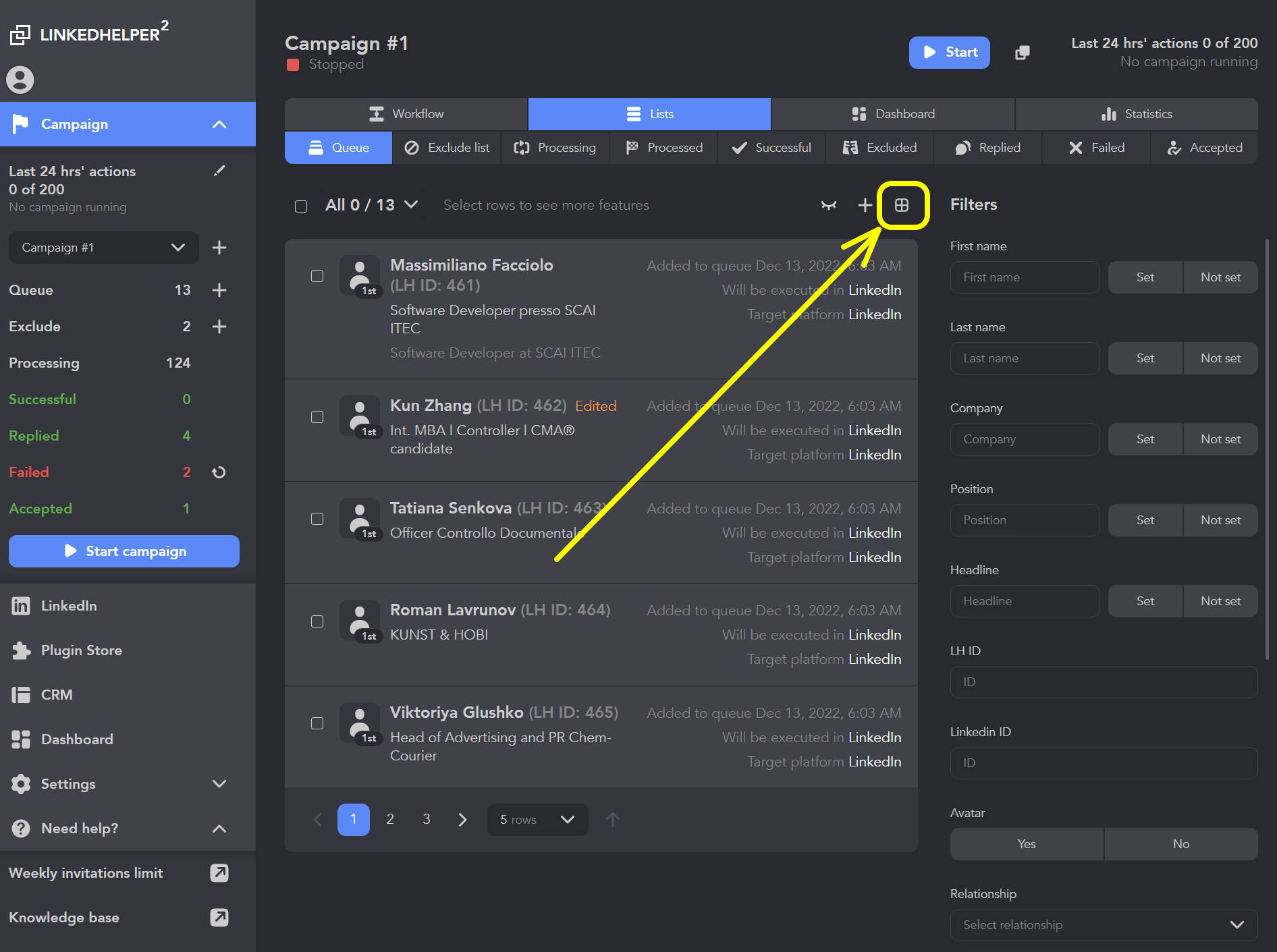This screenshot has width=1277, height=952.
Task: Open the columns grid view icon
Action: coord(902,205)
